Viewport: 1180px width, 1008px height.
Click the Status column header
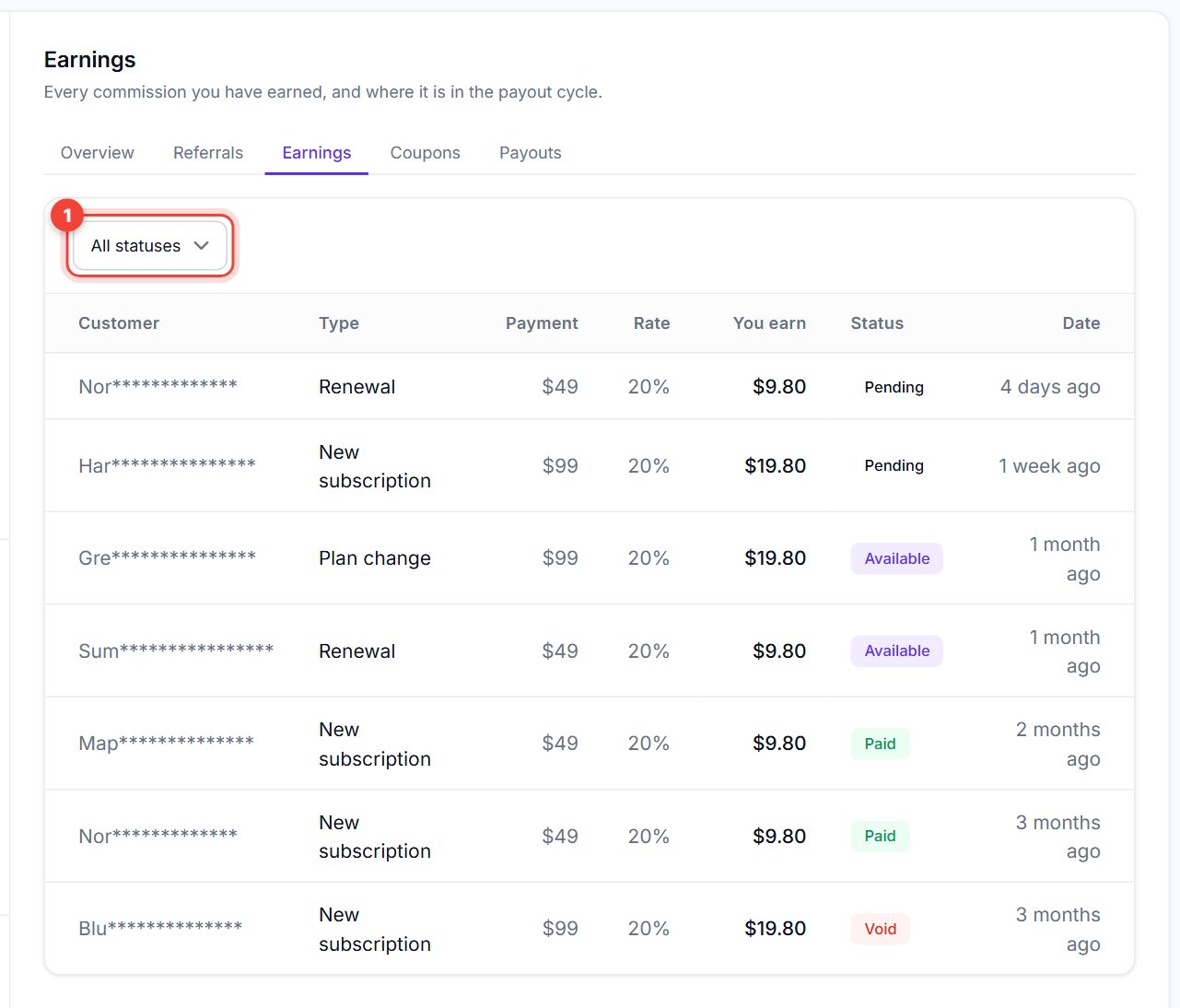click(x=877, y=323)
